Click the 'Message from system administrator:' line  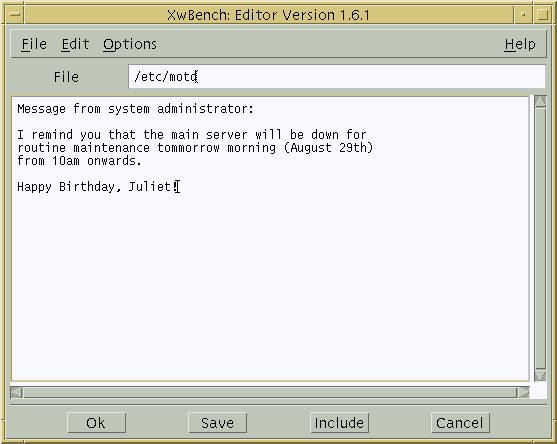(135, 109)
